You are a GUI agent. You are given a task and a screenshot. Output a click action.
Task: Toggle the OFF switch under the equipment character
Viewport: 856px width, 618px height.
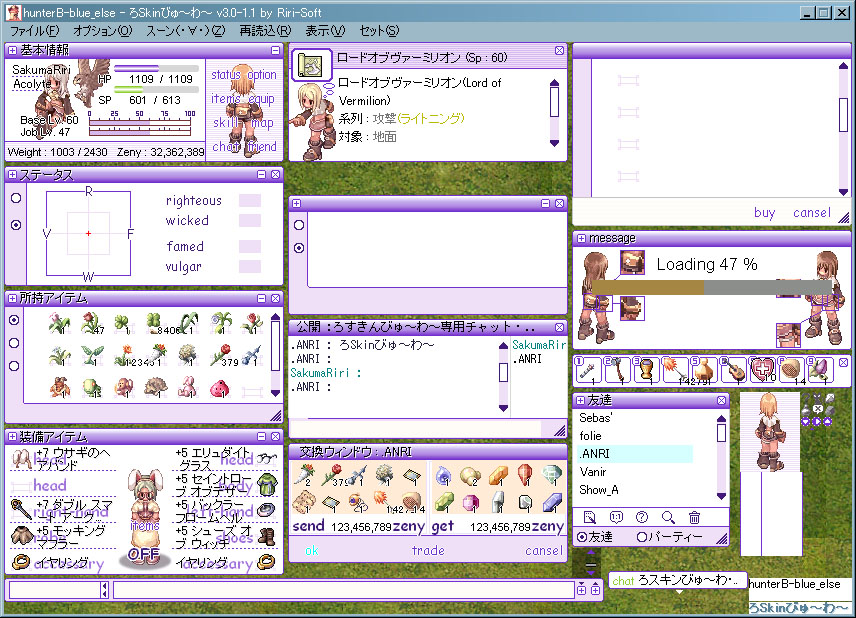click(x=144, y=554)
